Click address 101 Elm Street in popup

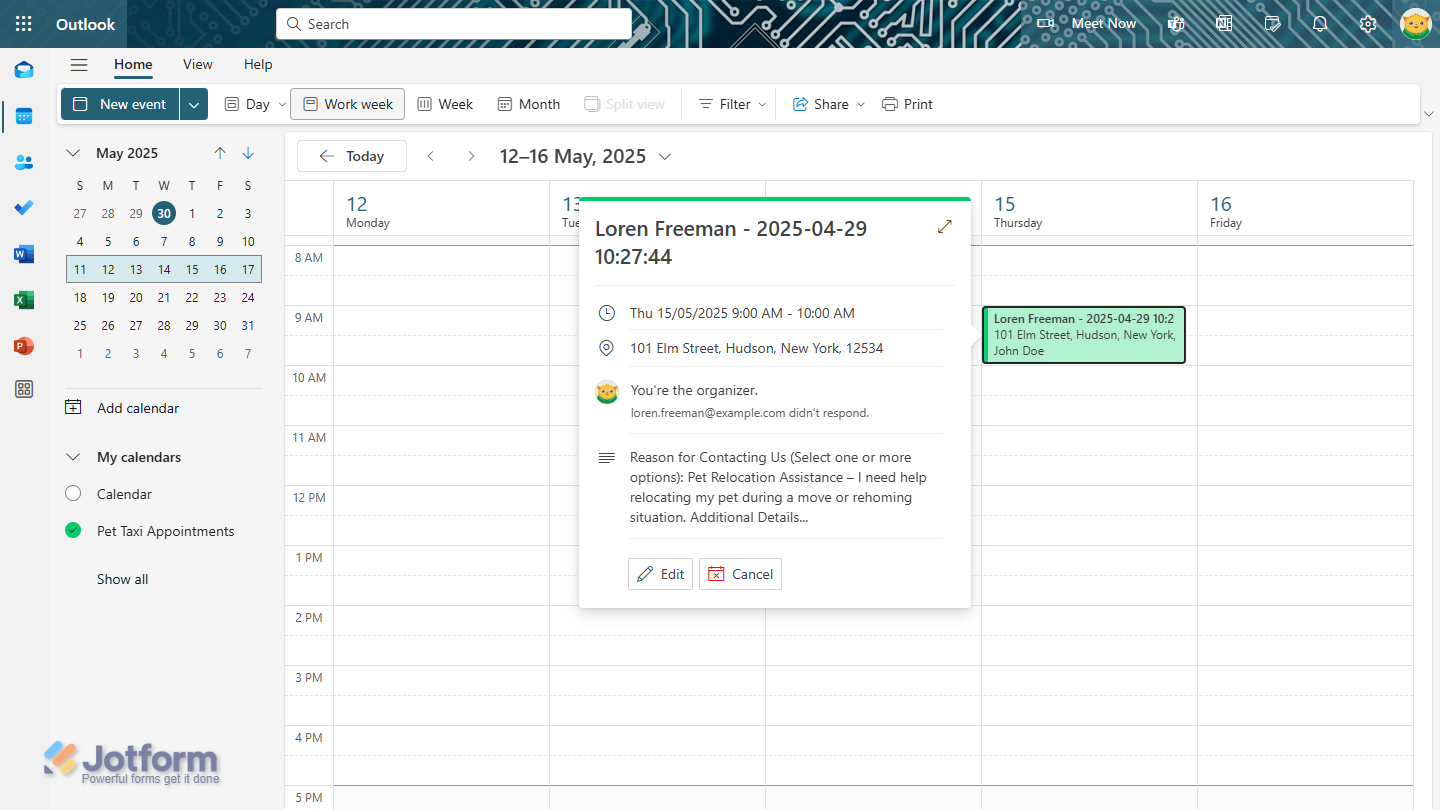(x=756, y=348)
